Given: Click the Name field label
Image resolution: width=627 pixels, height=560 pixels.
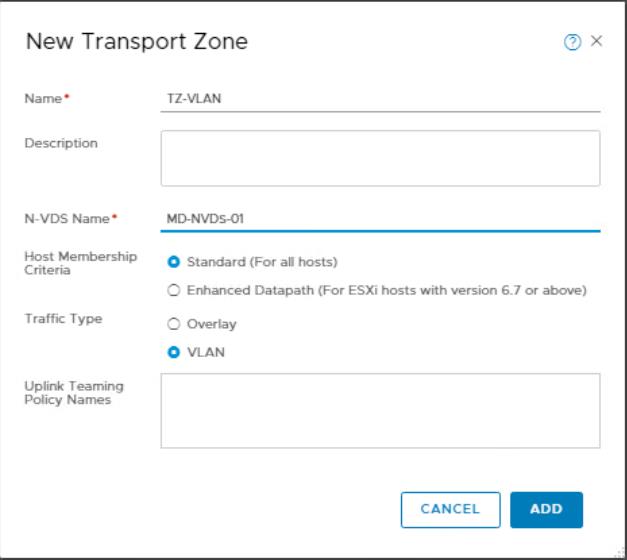Looking at the screenshot, I should [x=43, y=98].
